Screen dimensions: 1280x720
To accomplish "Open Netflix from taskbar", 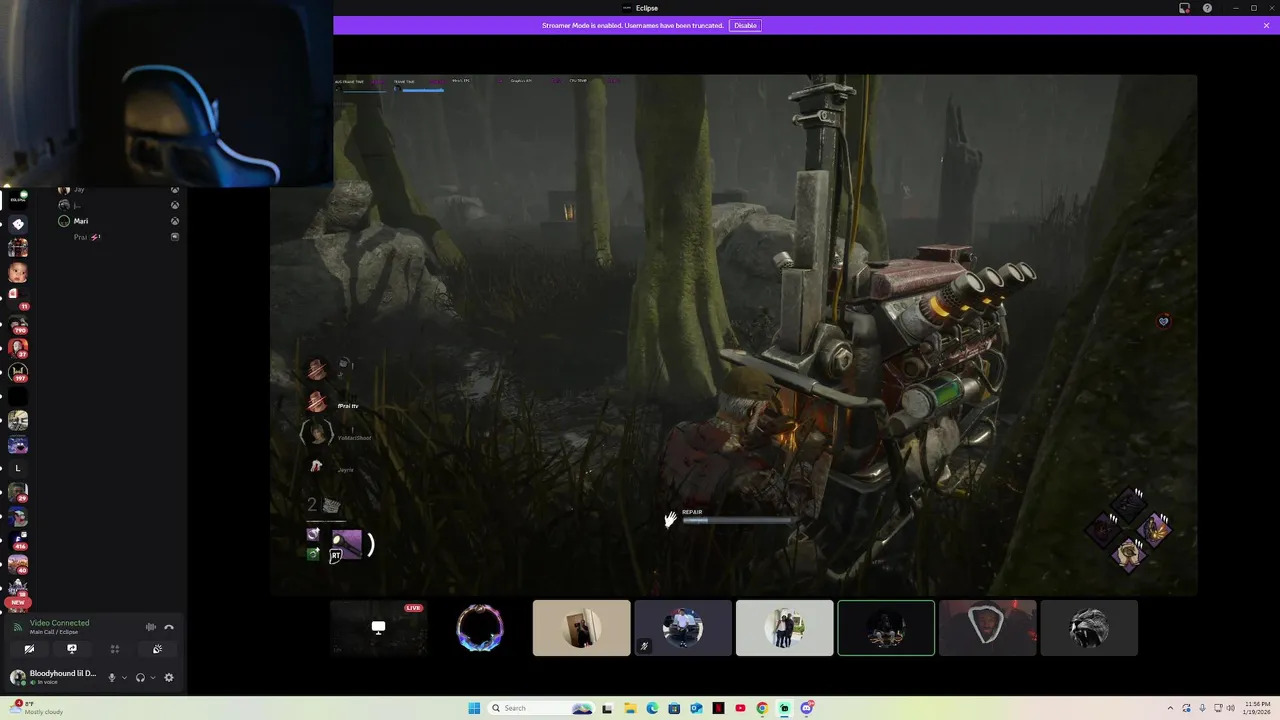I will pyautogui.click(x=718, y=708).
